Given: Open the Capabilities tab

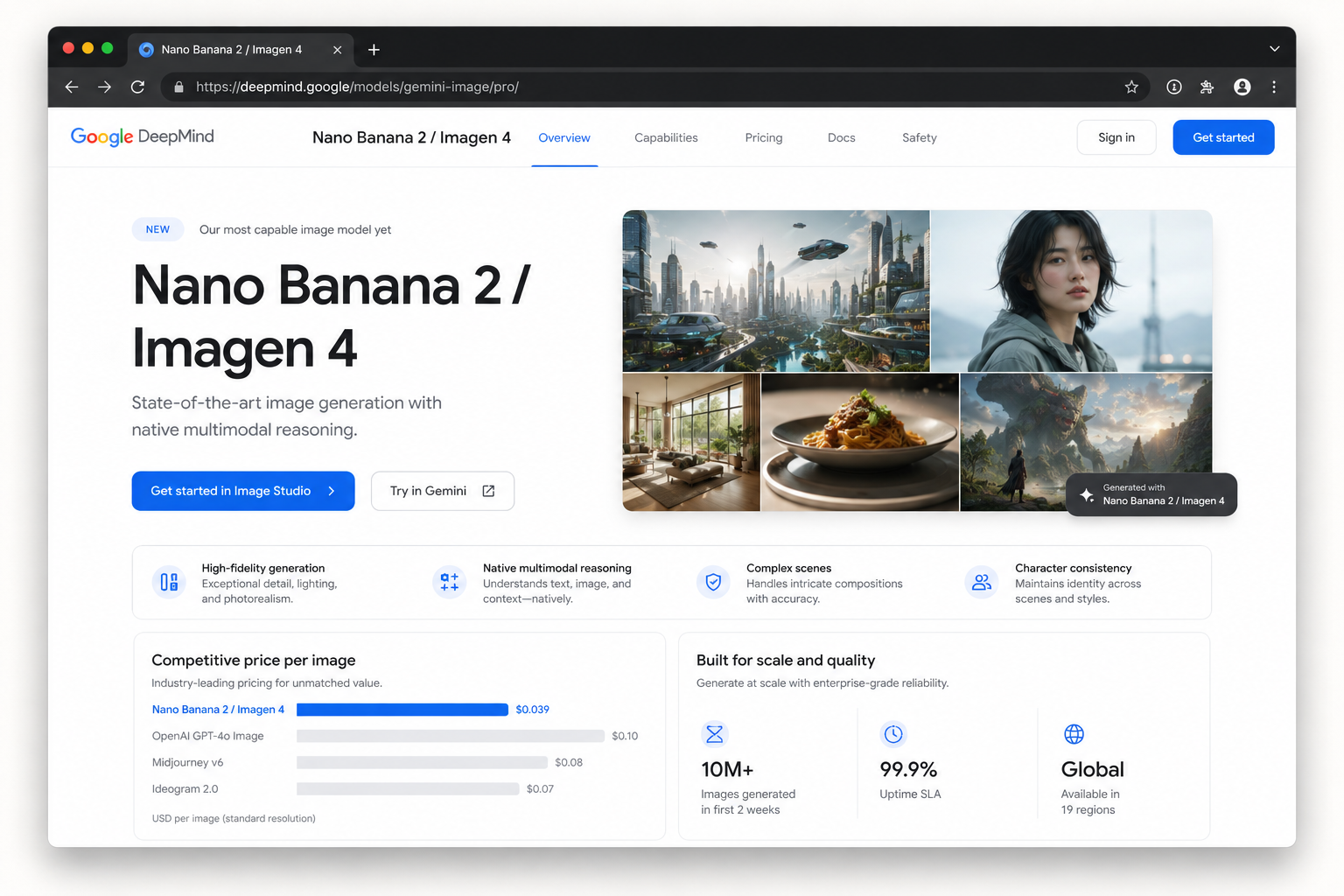Looking at the screenshot, I should pyautogui.click(x=666, y=137).
